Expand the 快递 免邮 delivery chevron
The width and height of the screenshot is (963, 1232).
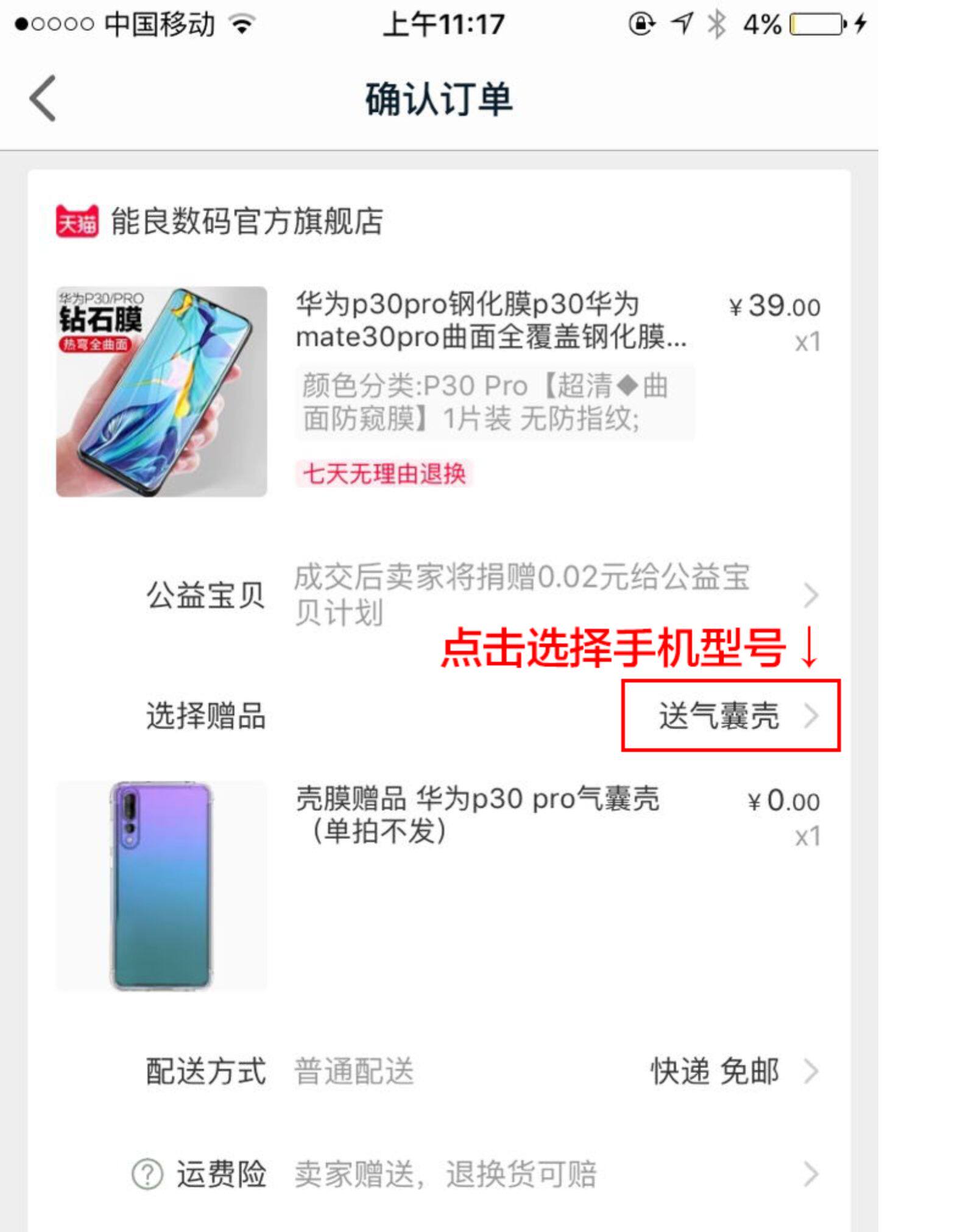click(811, 1071)
